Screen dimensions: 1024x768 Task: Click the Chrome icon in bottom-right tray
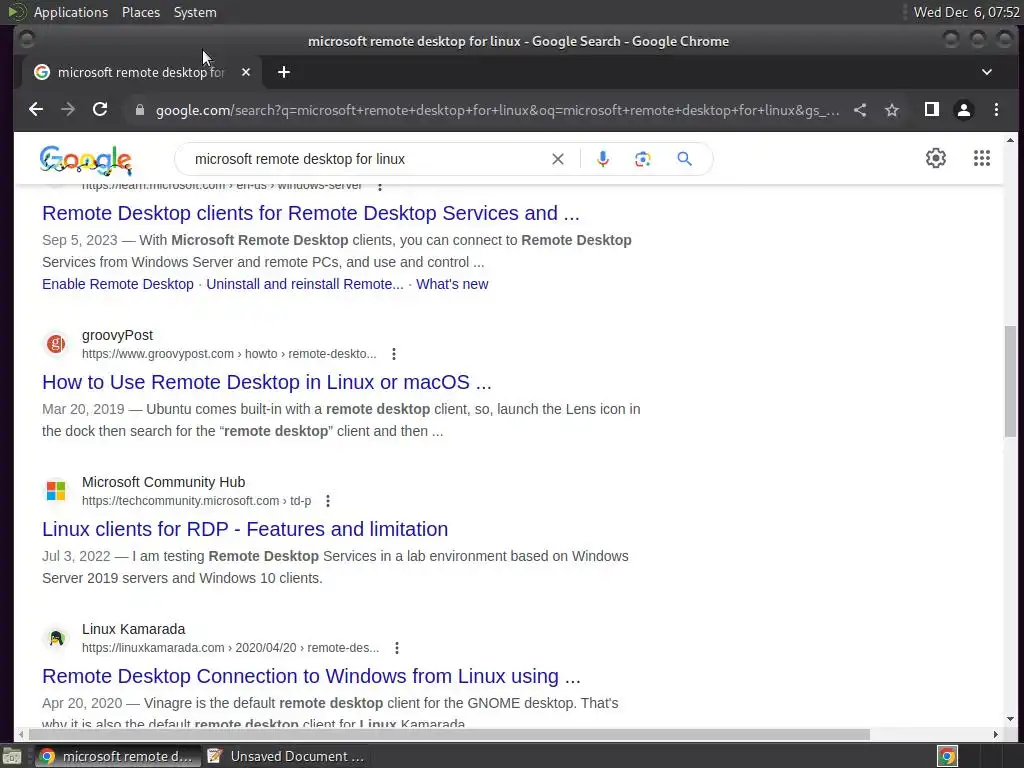(947, 756)
